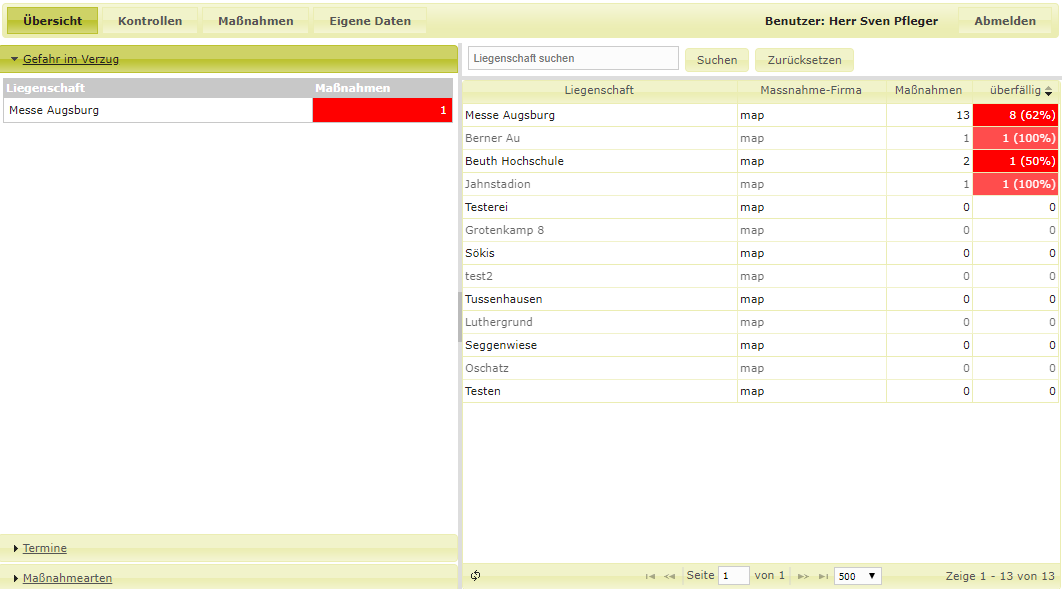Go to first page using pager icon
Screen dimensions: 1062x589
(650, 576)
